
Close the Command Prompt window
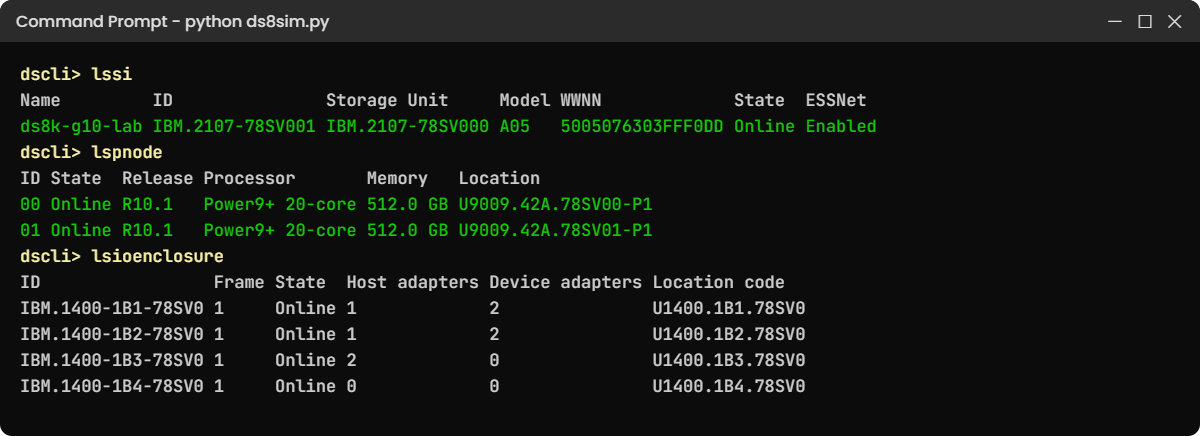(x=1174, y=21)
